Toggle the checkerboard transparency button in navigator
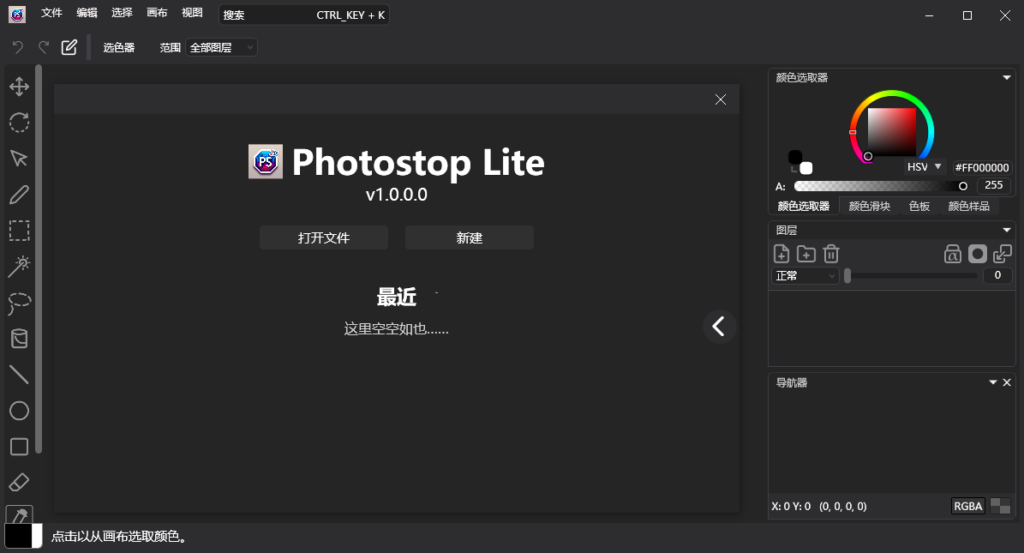 [1000, 506]
